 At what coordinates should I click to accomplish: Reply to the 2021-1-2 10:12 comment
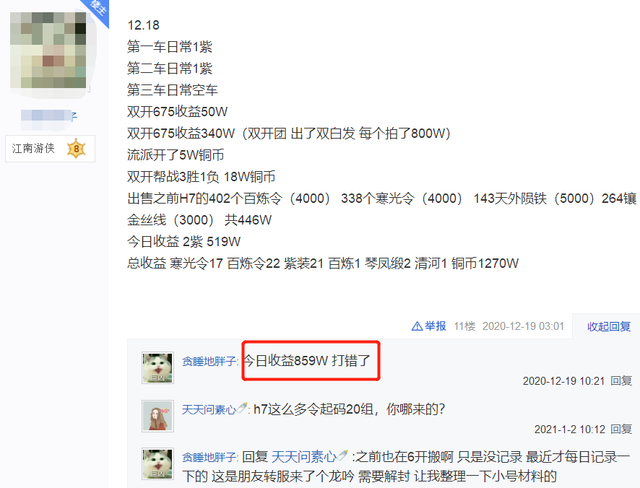click(x=621, y=429)
